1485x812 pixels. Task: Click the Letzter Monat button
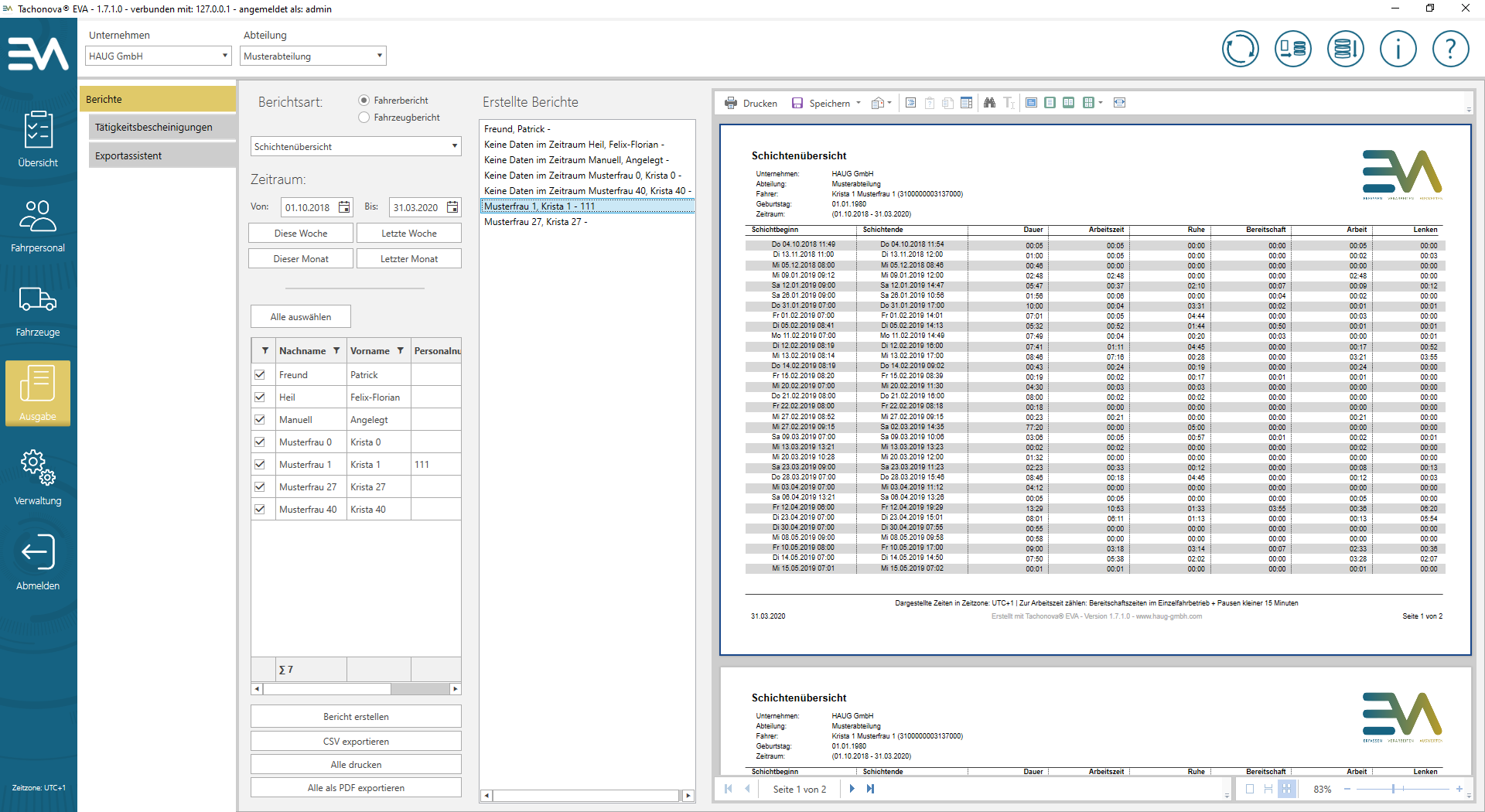coord(408,259)
